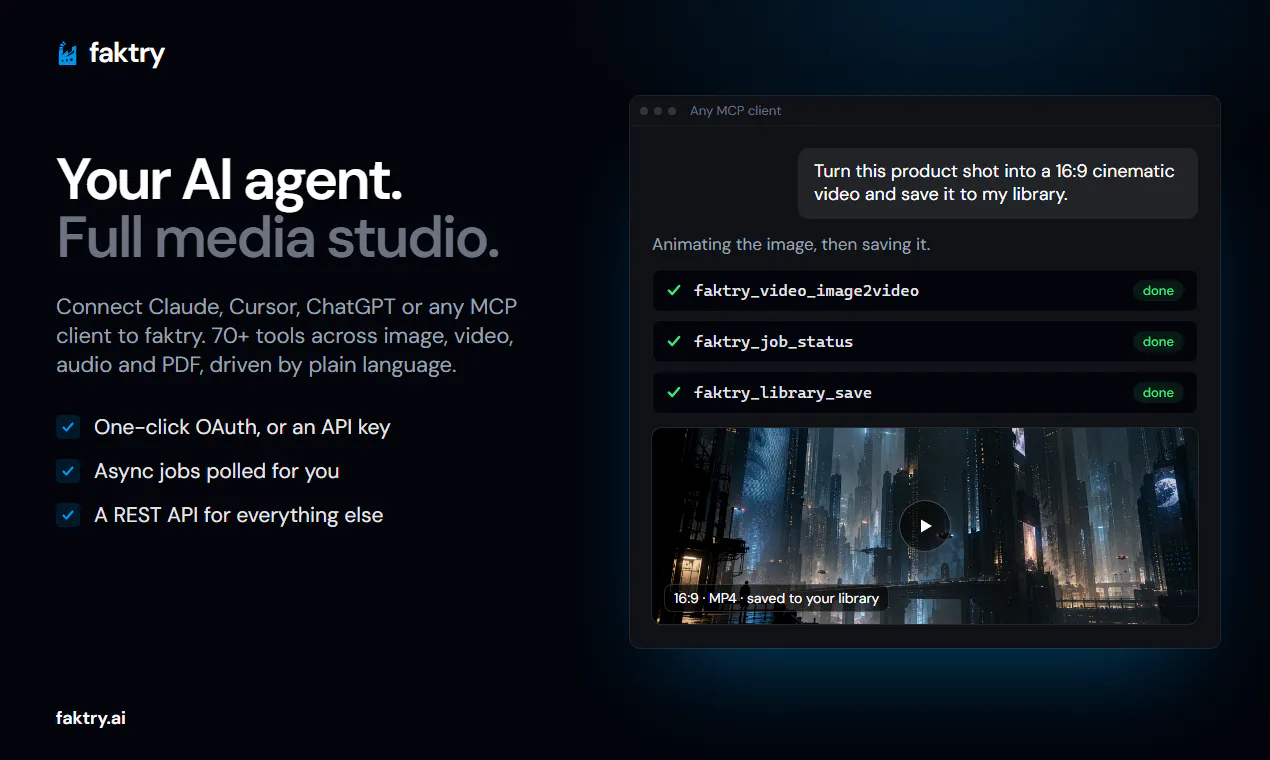Viewport: 1270px width, 760px height.
Task: Click Animating the image, then saving it text
Action: [791, 244]
